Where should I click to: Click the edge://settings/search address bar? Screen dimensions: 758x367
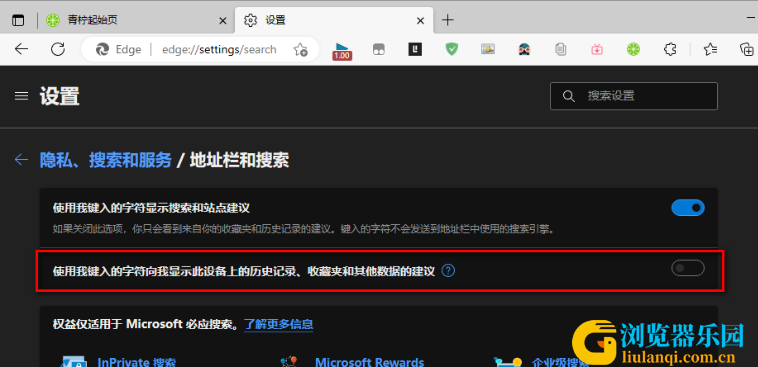(x=199, y=49)
